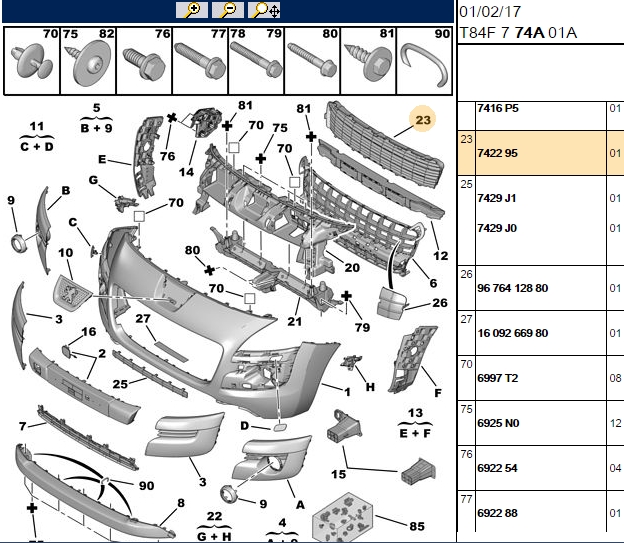Click the Peugeot lion emblem part
The image size is (624, 543).
(72, 295)
